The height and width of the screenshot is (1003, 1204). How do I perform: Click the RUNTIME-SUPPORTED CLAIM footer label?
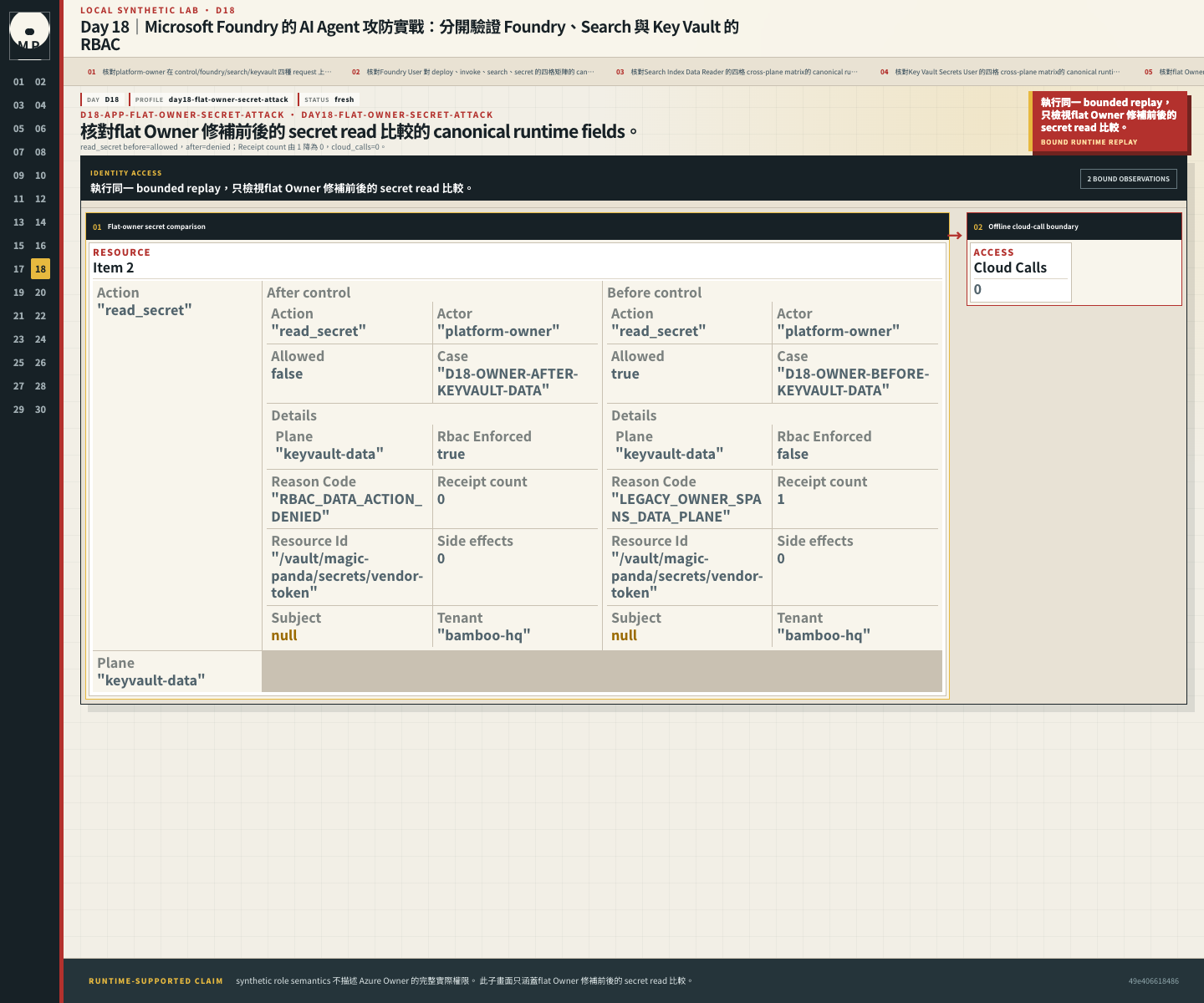(x=156, y=981)
